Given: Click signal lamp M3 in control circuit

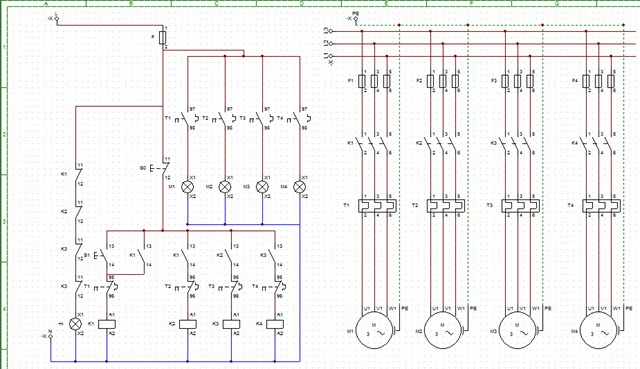Looking at the screenshot, I should pos(262,187).
